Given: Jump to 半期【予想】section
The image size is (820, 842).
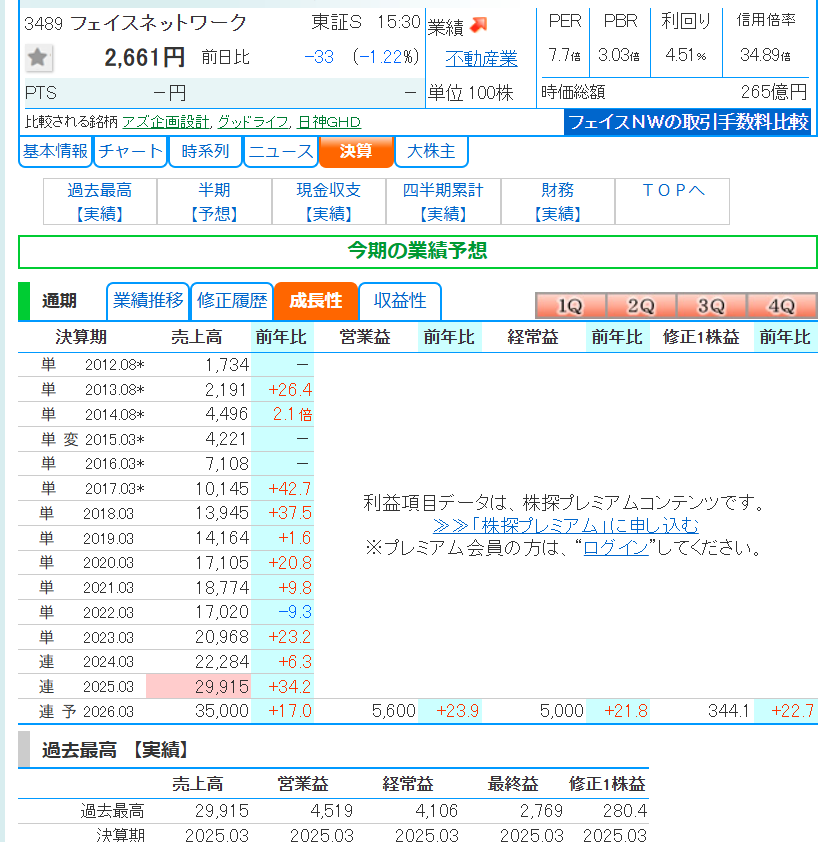Looking at the screenshot, I should 214,202.
